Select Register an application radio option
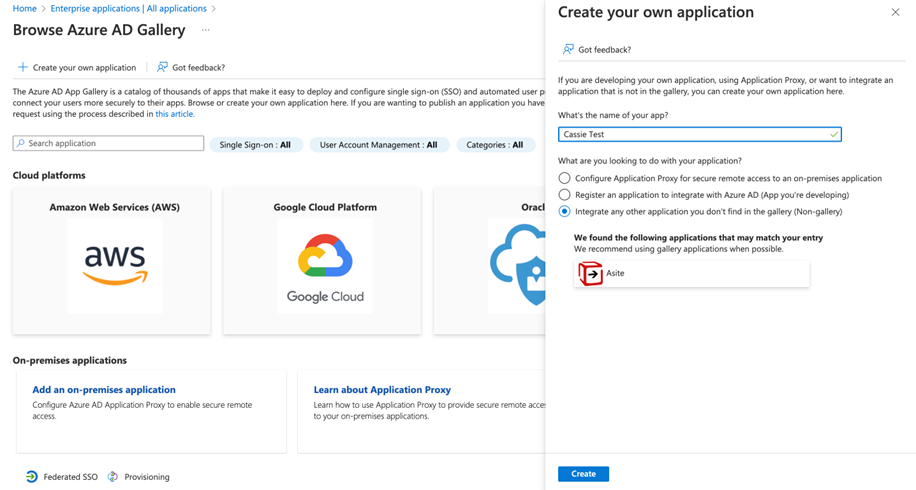The image size is (916, 490). 565,195
